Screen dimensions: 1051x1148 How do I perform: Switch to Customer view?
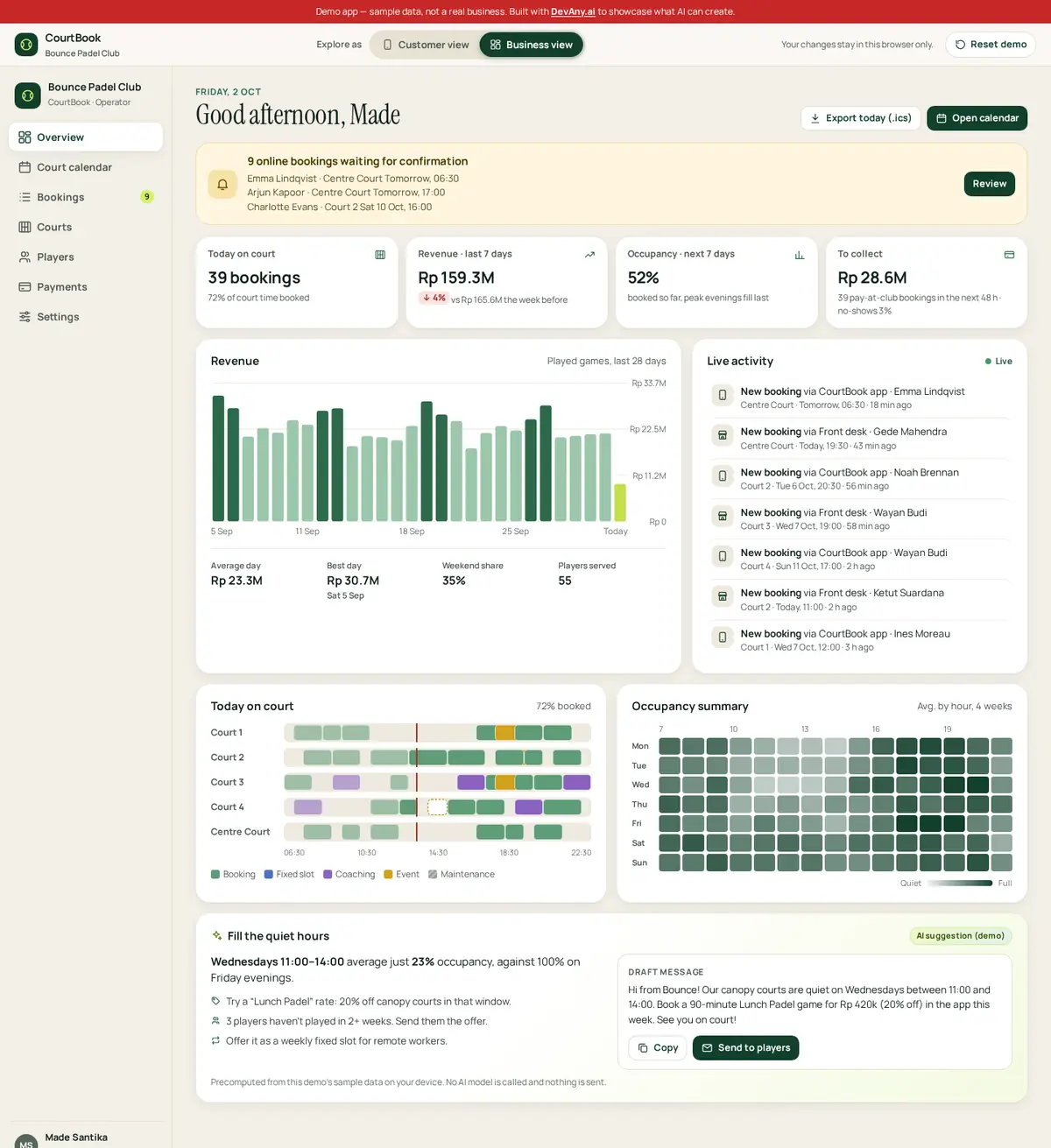click(426, 45)
